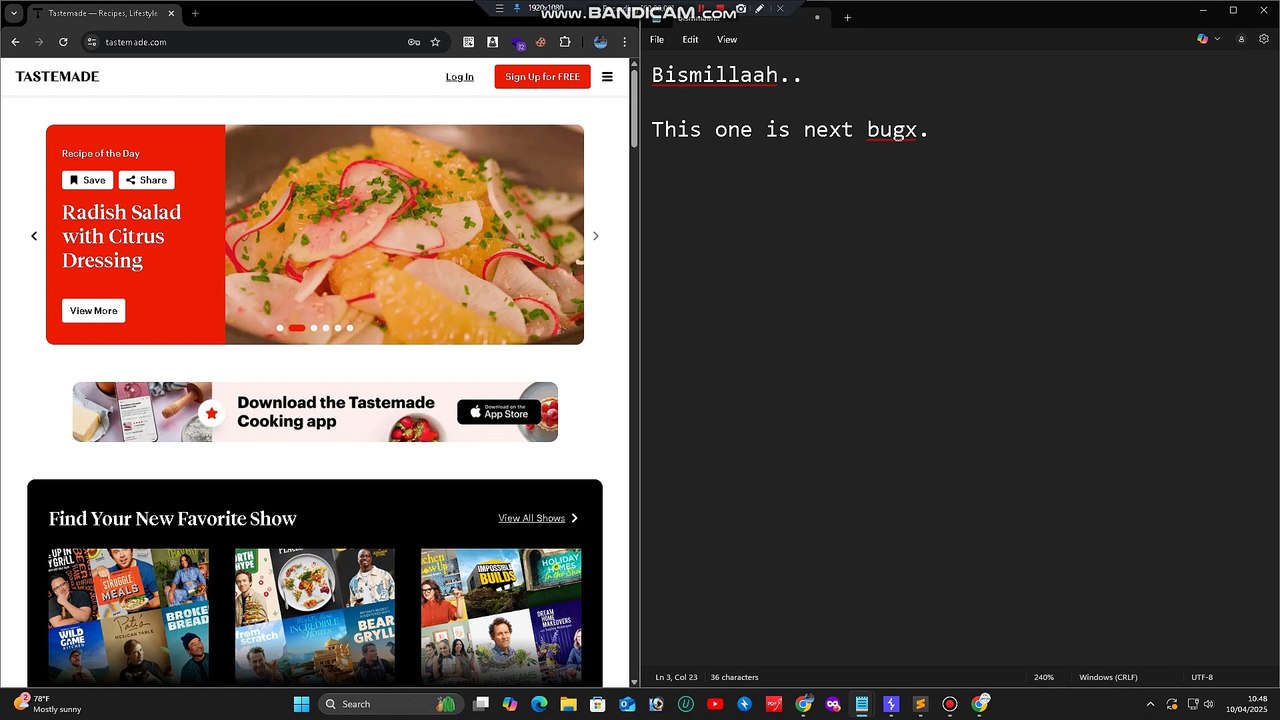Go back using Chrome's back arrow
1280x720 pixels.
pyautogui.click(x=15, y=42)
